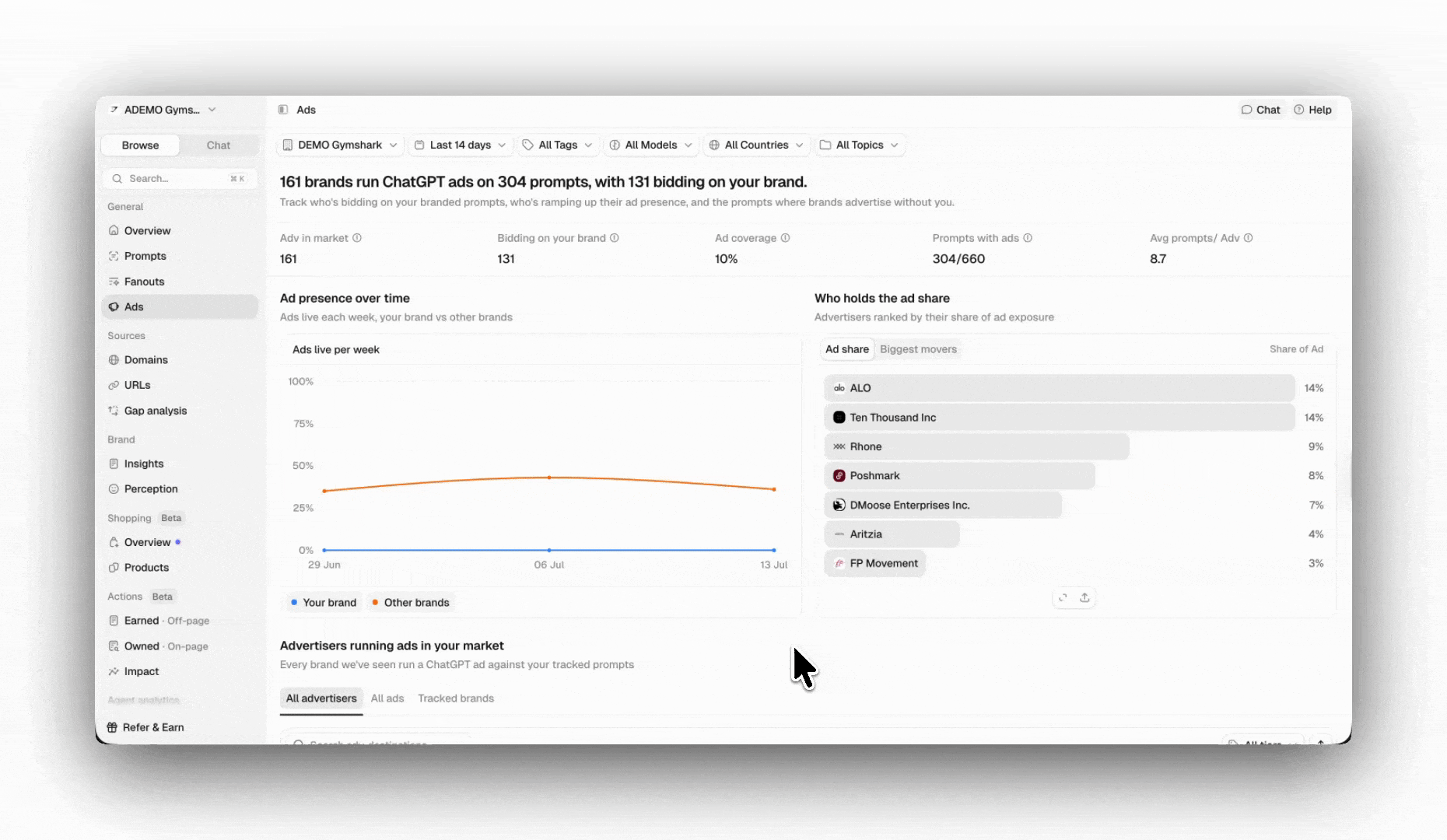The height and width of the screenshot is (840, 1447).
Task: Click the ALO brand logo icon
Action: click(839, 388)
